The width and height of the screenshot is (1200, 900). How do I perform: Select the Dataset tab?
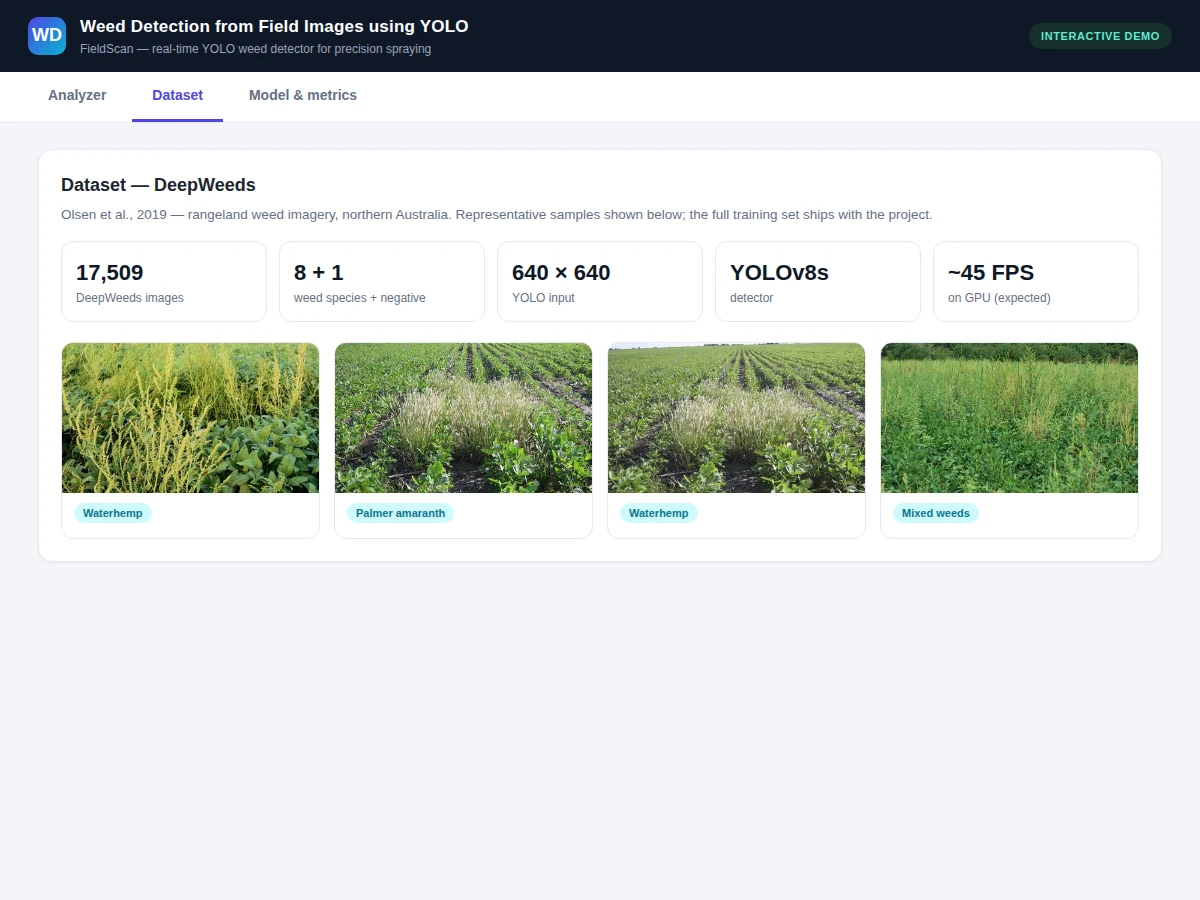tap(177, 96)
